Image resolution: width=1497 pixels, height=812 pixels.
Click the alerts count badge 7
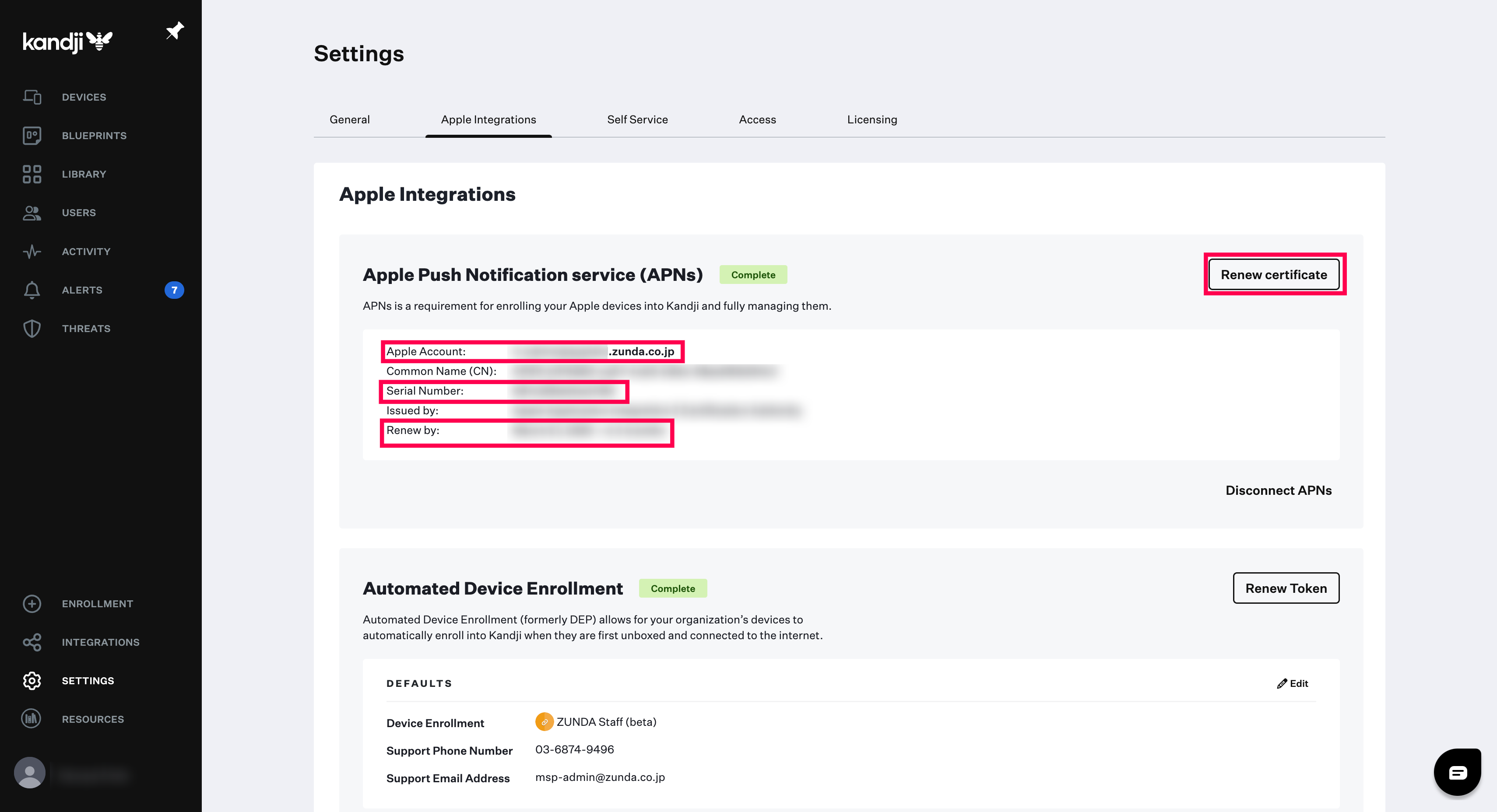[174, 290]
